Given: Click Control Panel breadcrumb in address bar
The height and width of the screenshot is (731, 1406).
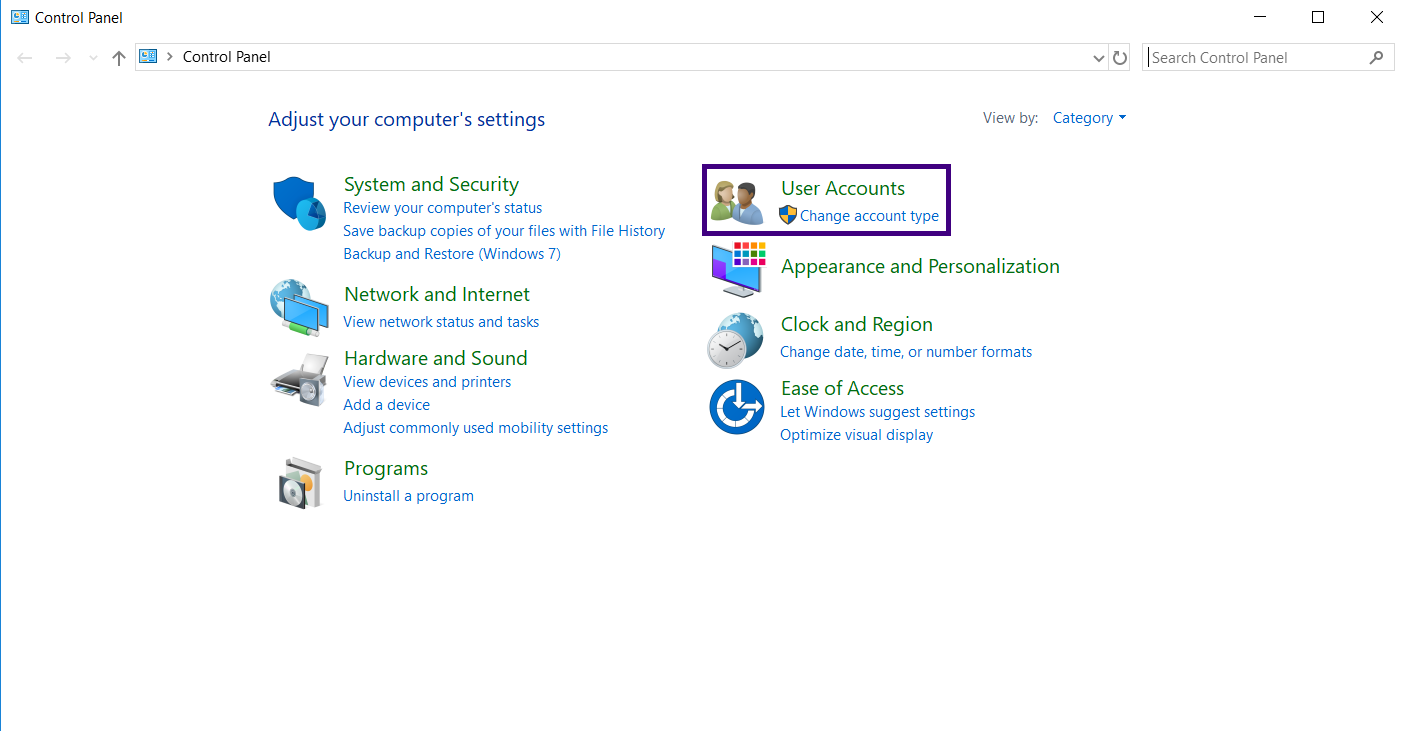Looking at the screenshot, I should [227, 57].
